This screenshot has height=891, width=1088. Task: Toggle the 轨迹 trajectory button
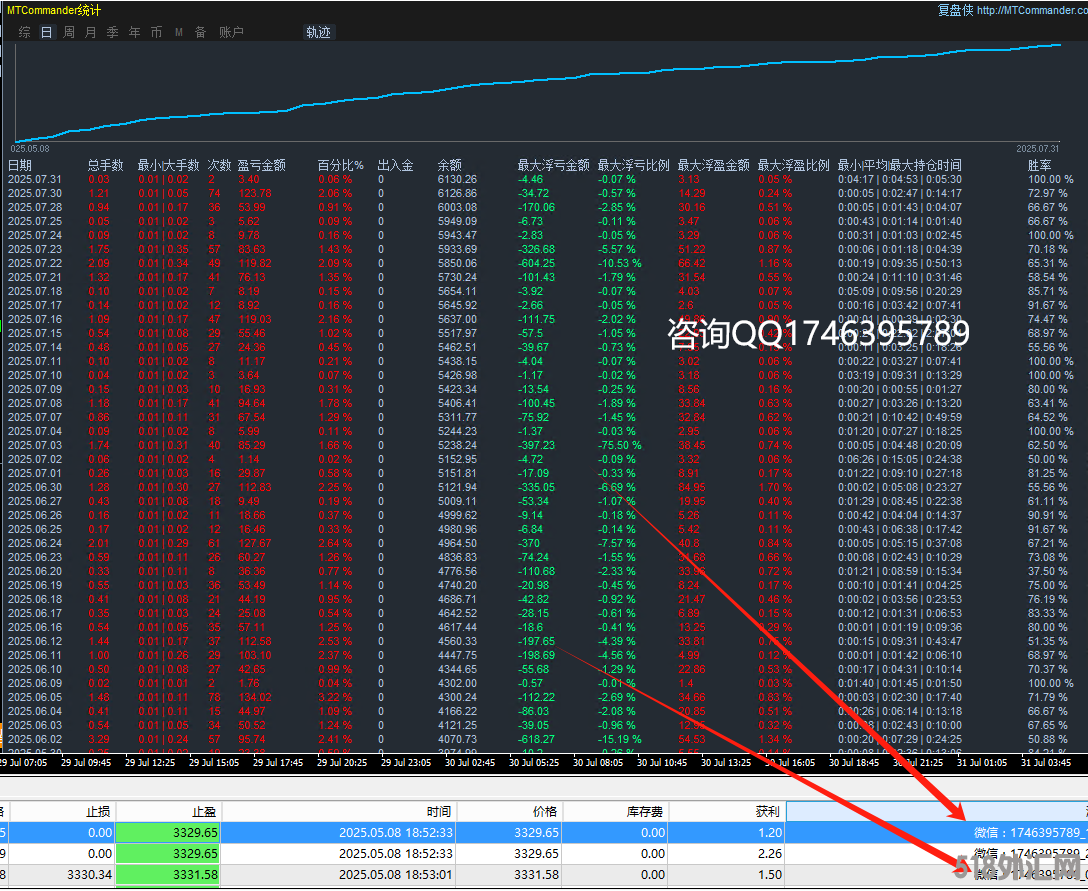(x=318, y=32)
